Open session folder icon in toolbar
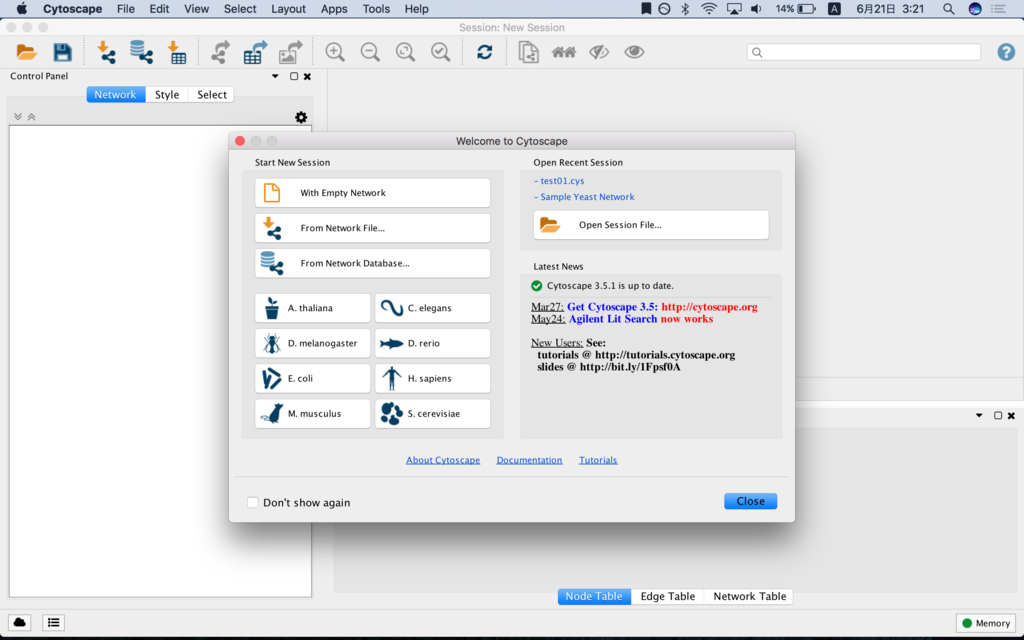Image resolution: width=1024 pixels, height=640 pixels. point(26,52)
